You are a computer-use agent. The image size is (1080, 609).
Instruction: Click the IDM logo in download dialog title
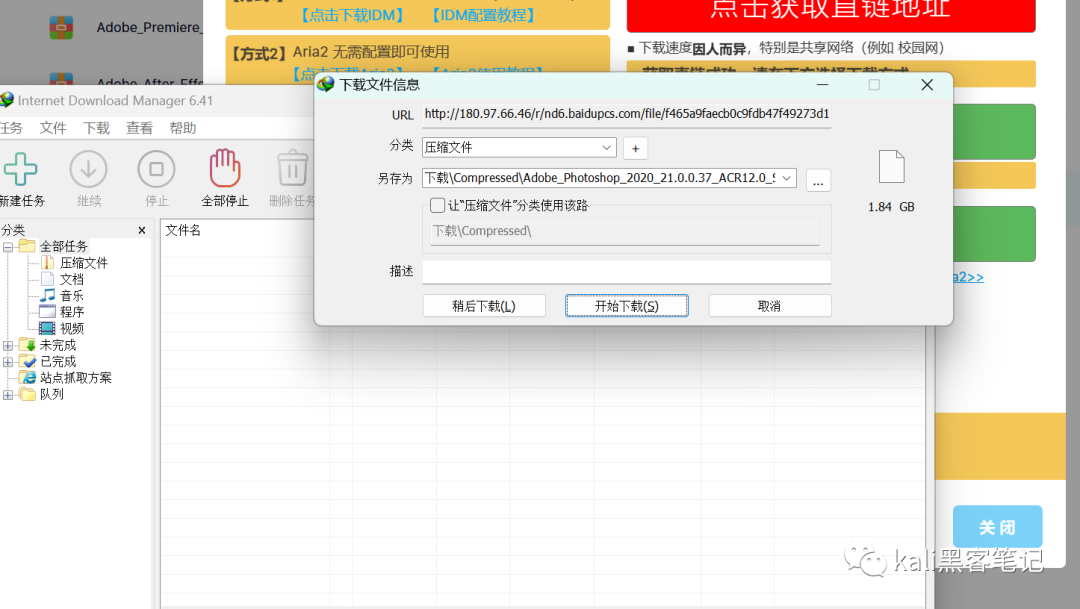326,84
